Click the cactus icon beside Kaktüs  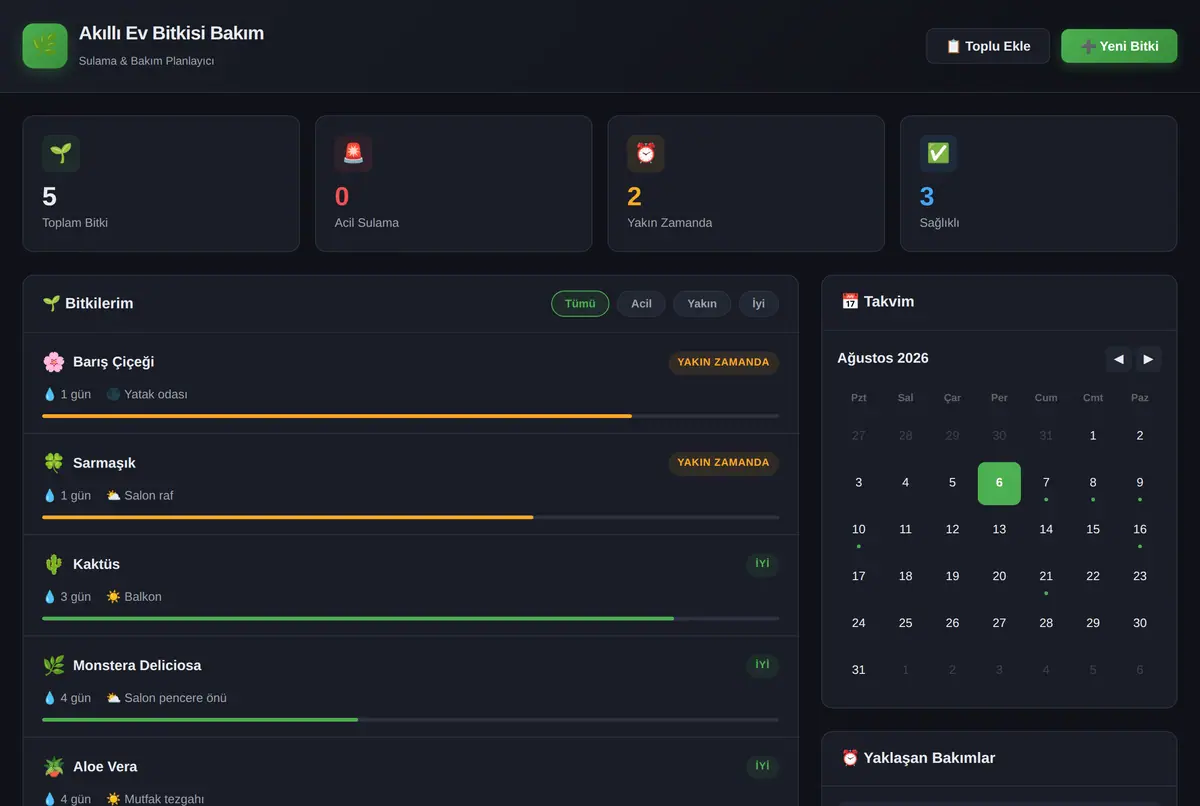54,564
